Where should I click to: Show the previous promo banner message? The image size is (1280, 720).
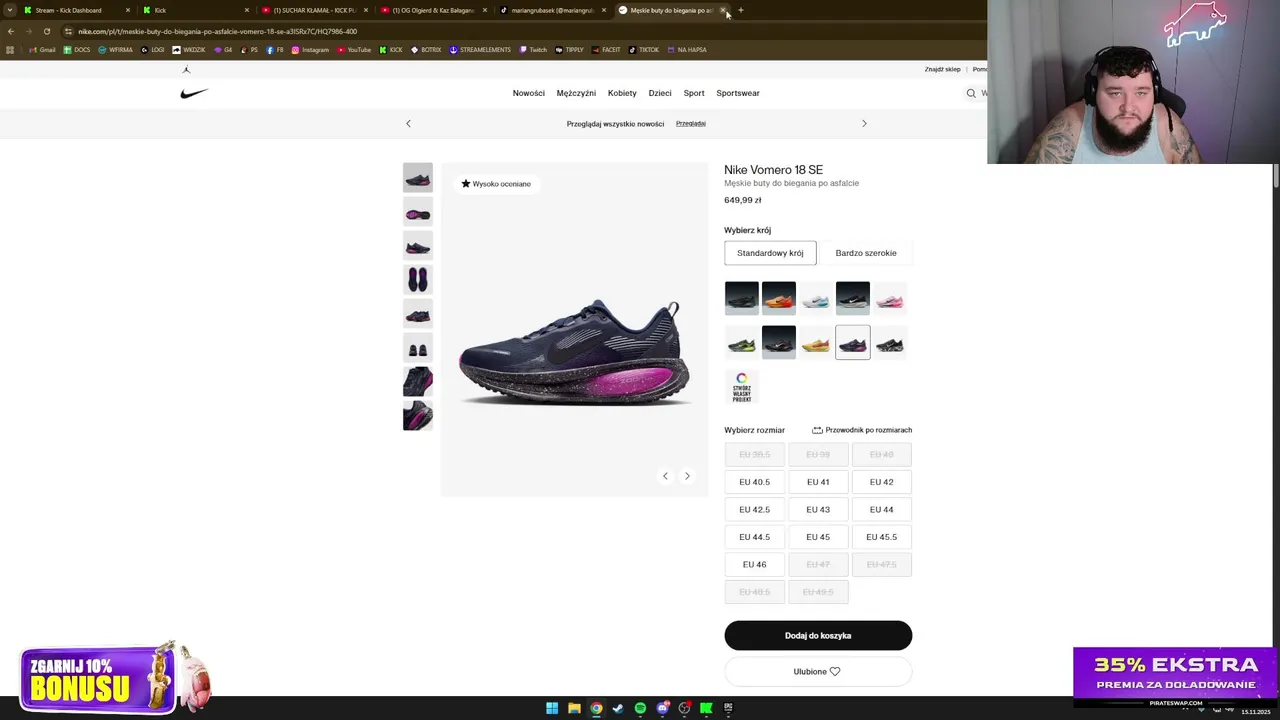(408, 123)
